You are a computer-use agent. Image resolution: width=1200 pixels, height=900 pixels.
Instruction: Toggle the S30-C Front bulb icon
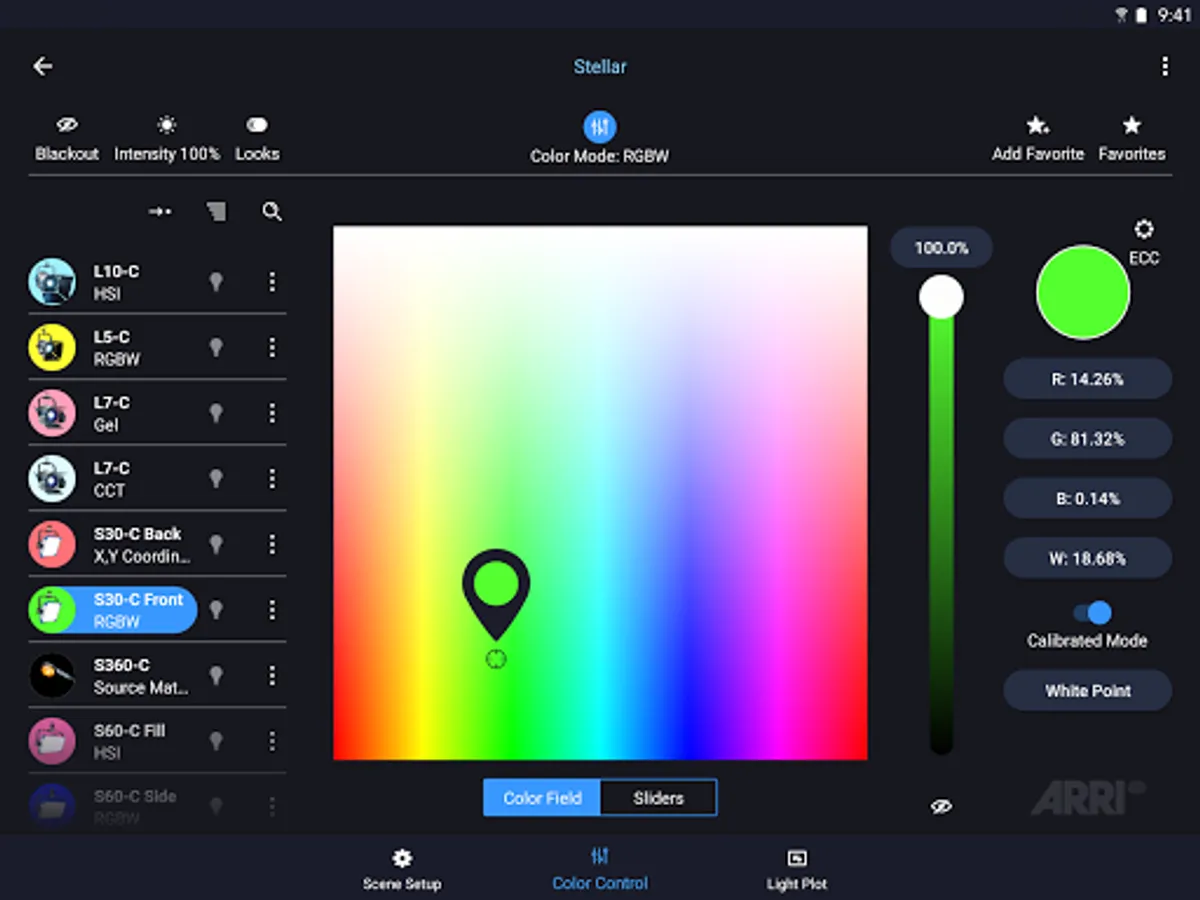click(215, 610)
